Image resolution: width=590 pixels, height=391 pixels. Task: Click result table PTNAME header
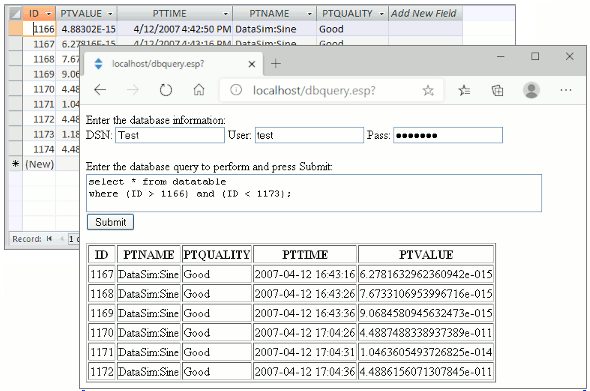[149, 254]
